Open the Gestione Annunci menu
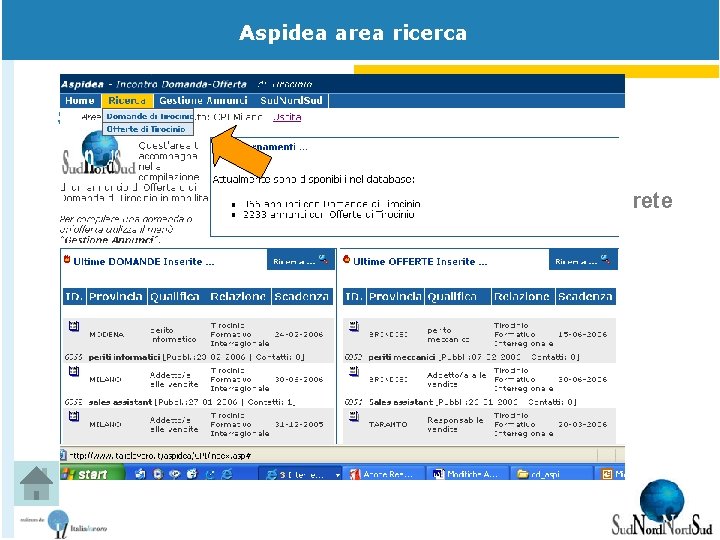720x540 pixels. [203, 101]
